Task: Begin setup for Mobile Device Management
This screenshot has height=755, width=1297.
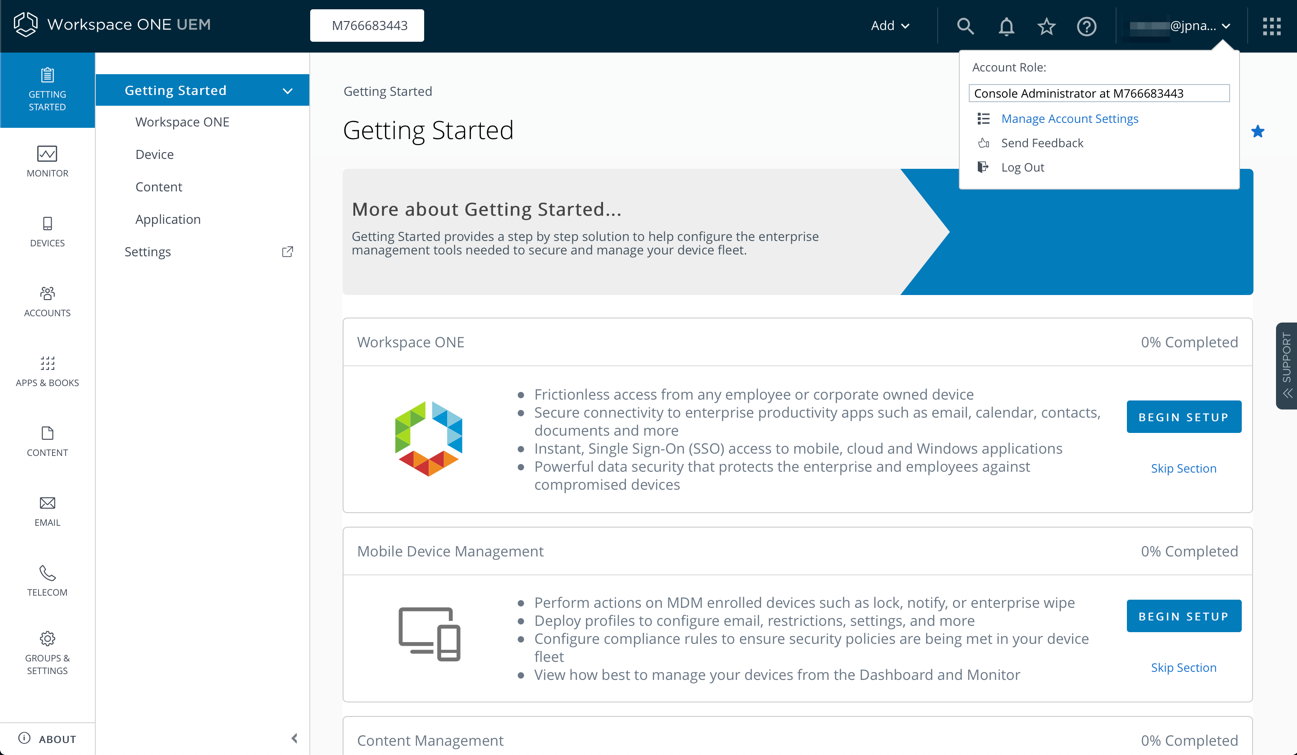Action: click(1184, 616)
